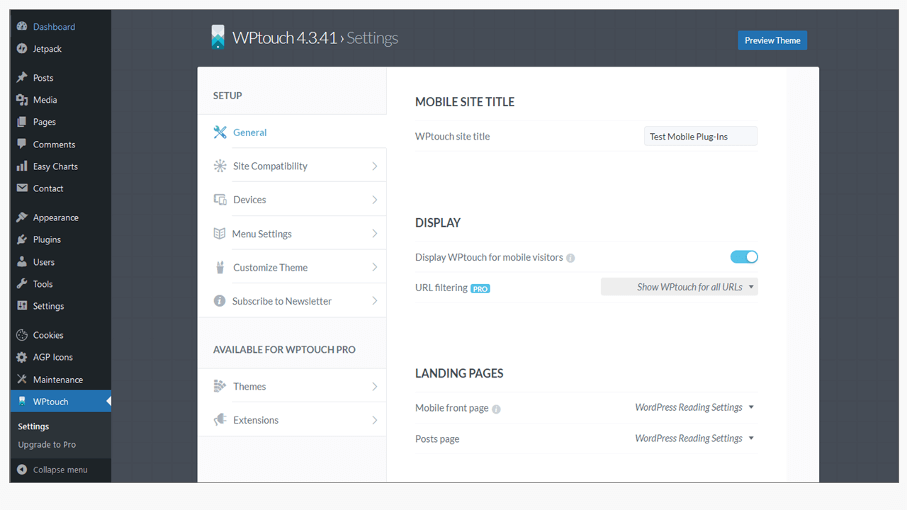Click the Extensions megaphone icon

tap(220, 420)
